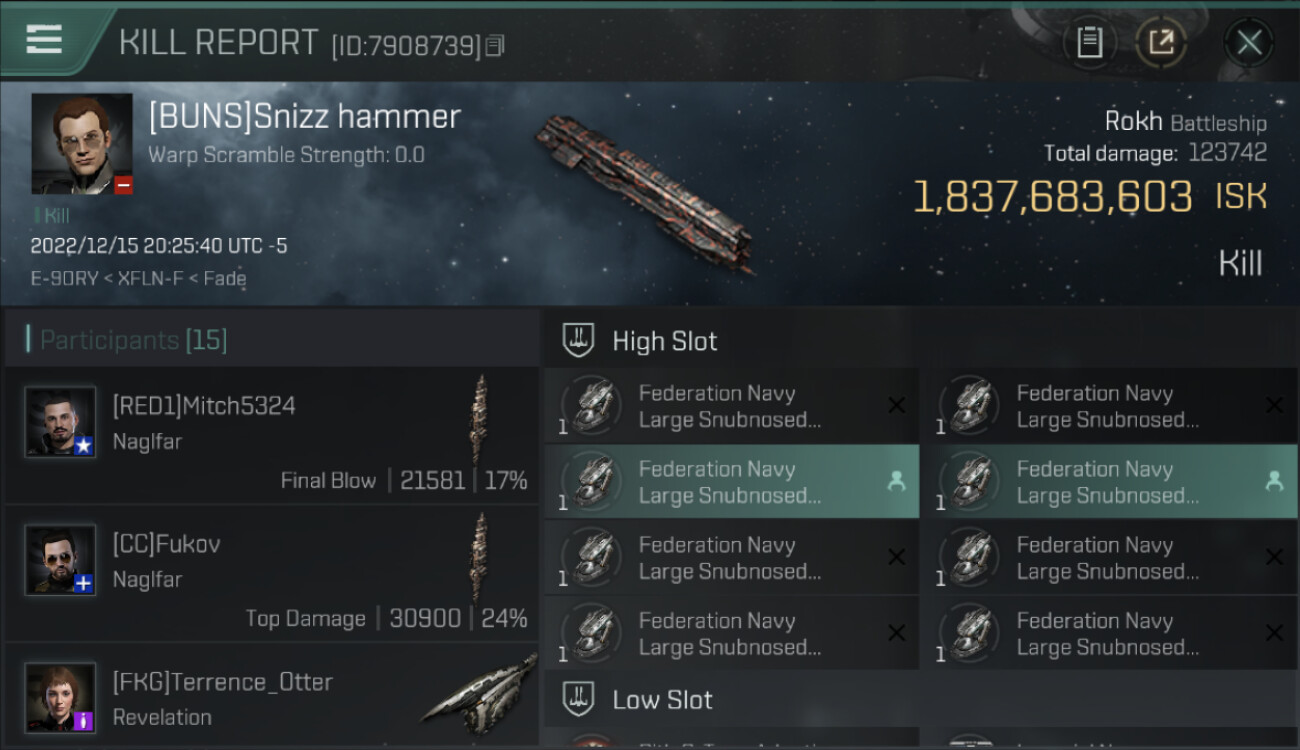The width and height of the screenshot is (1300, 750).
Task: Copy the kill report ID
Action: [x=496, y=45]
